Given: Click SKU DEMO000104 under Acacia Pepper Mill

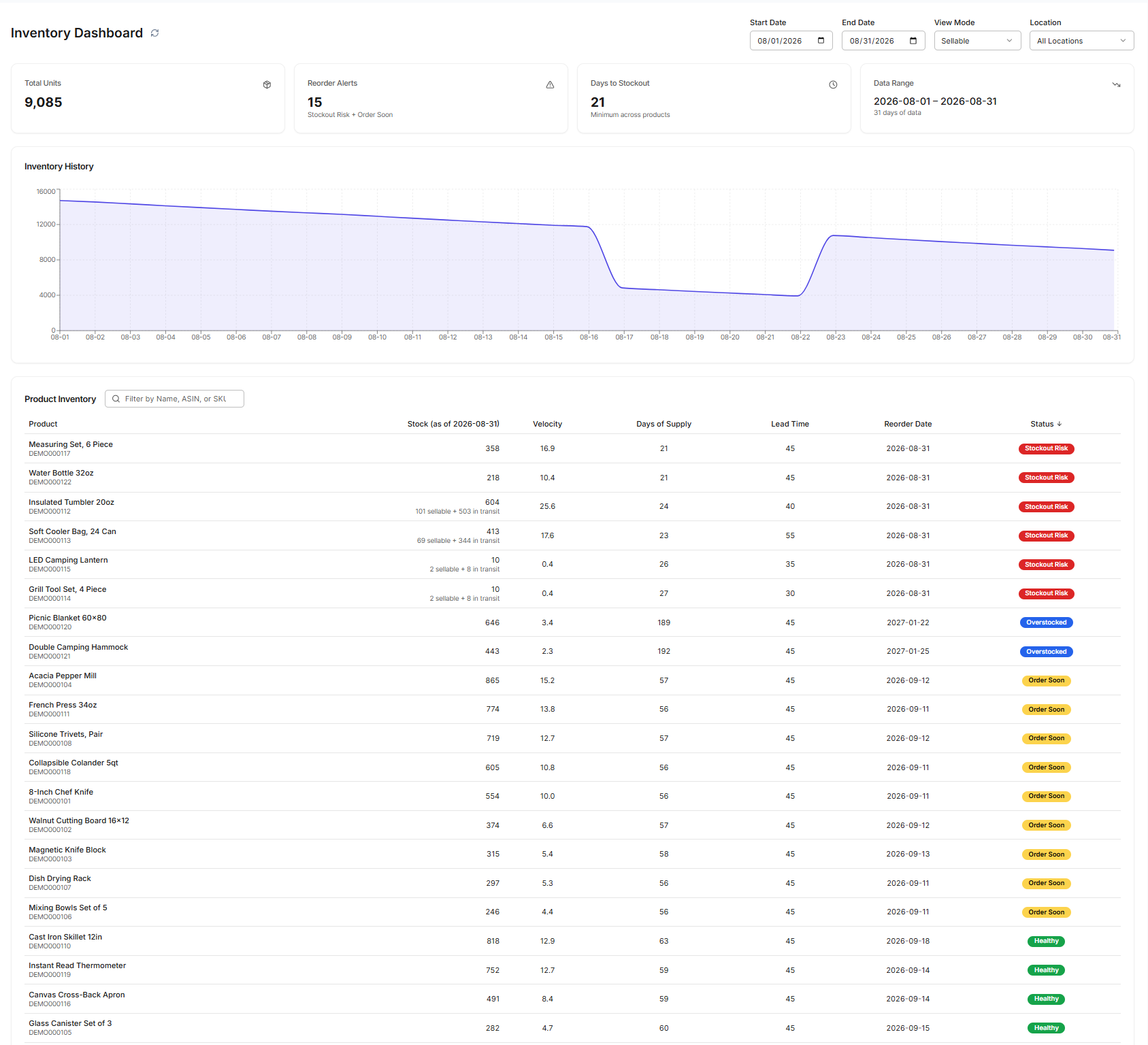Looking at the screenshot, I should 50,685.
